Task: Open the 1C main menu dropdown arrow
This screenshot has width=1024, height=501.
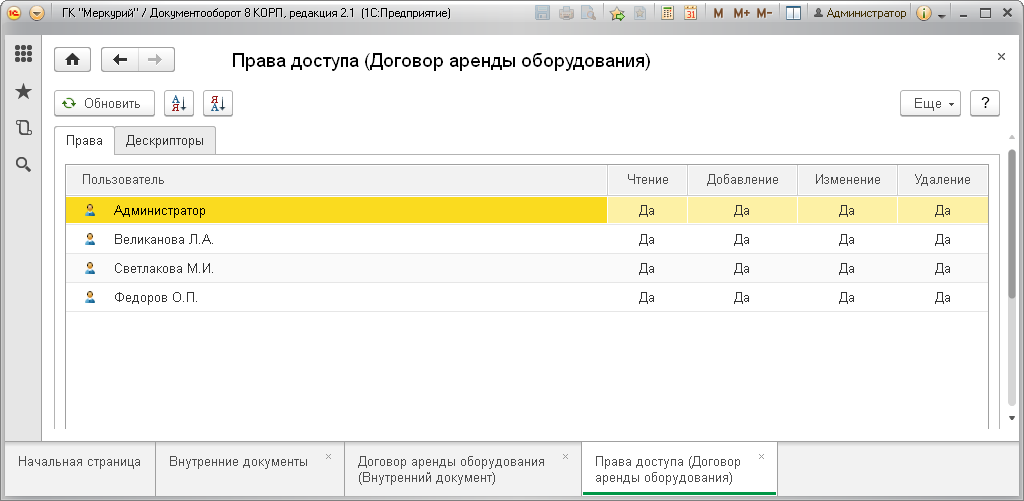Action: coord(37,13)
